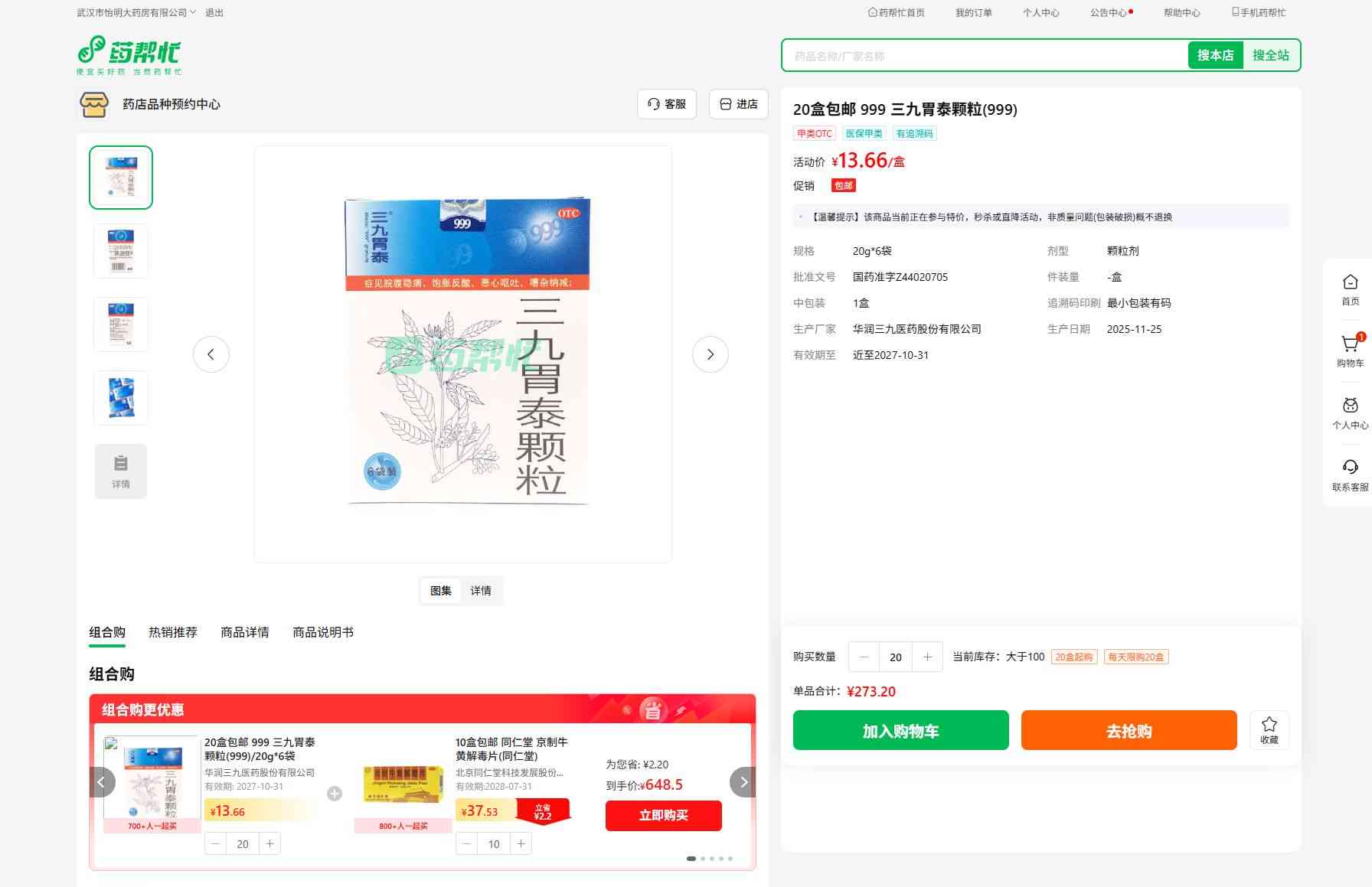Click the orange 去抢购 button

coord(1129,731)
